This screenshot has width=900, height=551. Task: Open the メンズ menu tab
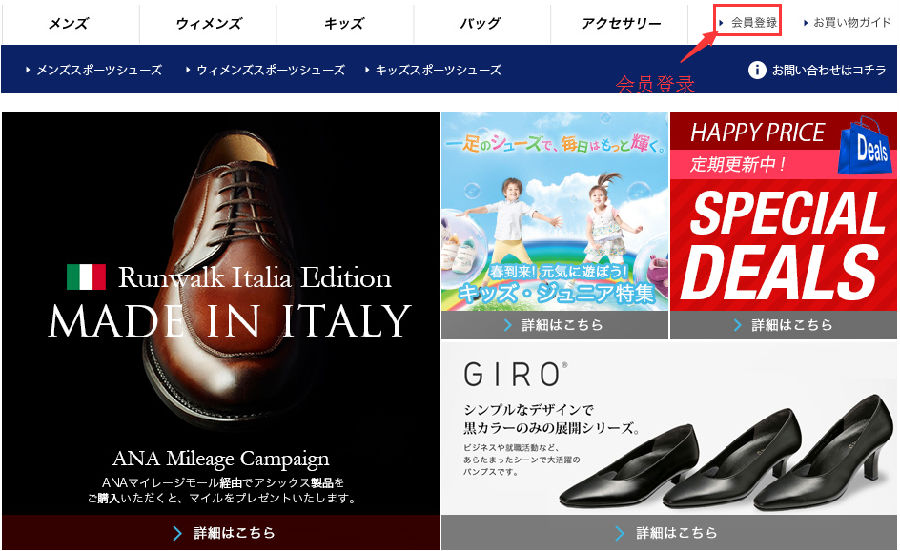70,24
